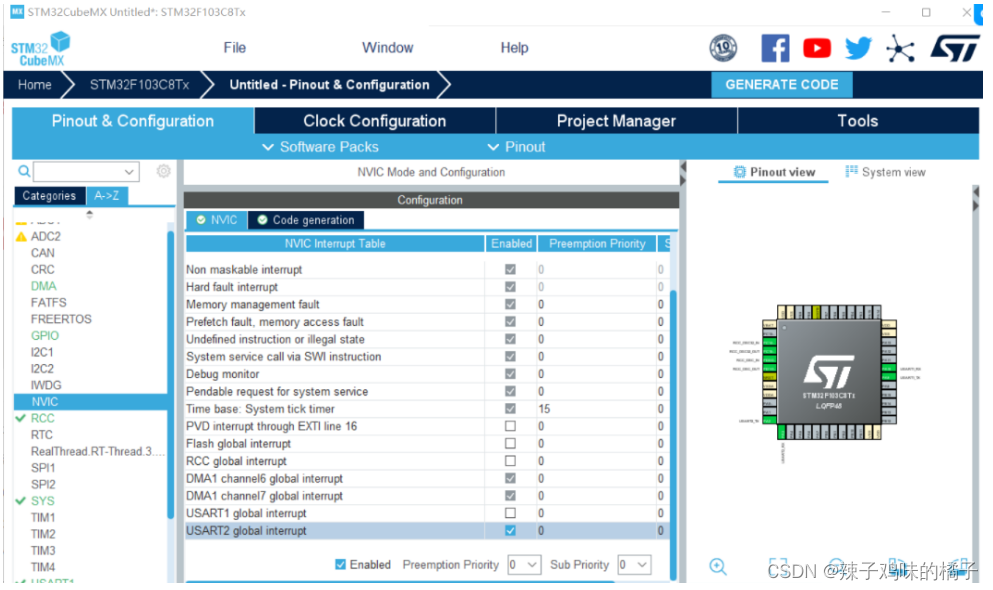Viewport: 993px width, 590px height.
Task: Select the NVIC settings tab
Action: [x=217, y=220]
